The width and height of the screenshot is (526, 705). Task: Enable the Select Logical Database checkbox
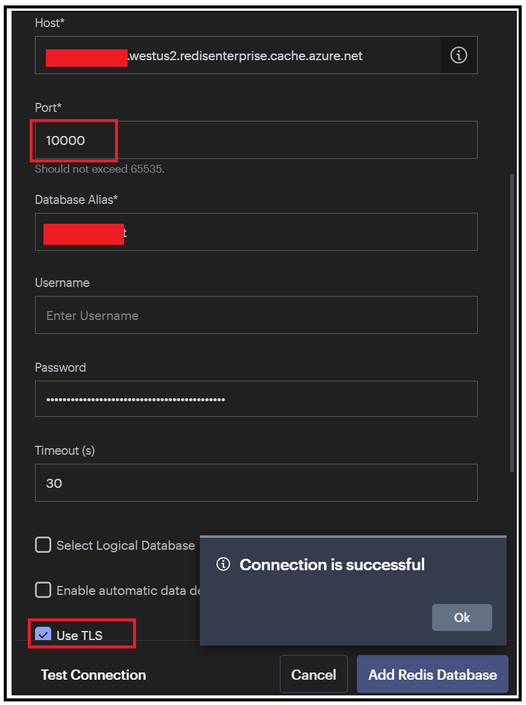(x=43, y=545)
